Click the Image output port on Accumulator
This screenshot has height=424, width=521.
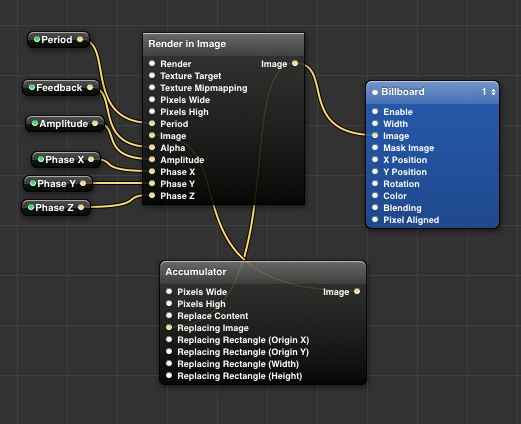(357, 291)
